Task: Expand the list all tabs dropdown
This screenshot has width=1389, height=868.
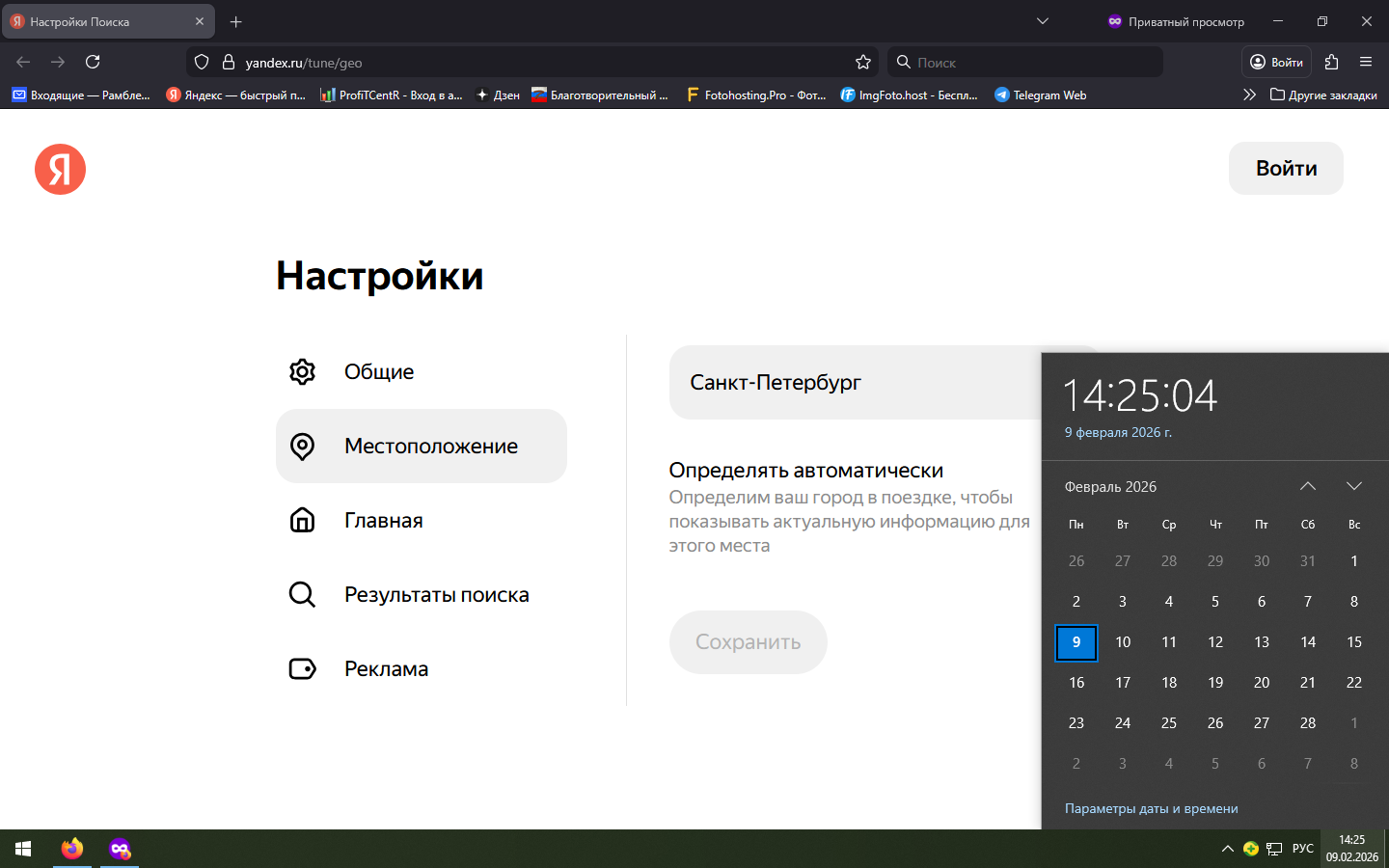Action: click(1042, 21)
